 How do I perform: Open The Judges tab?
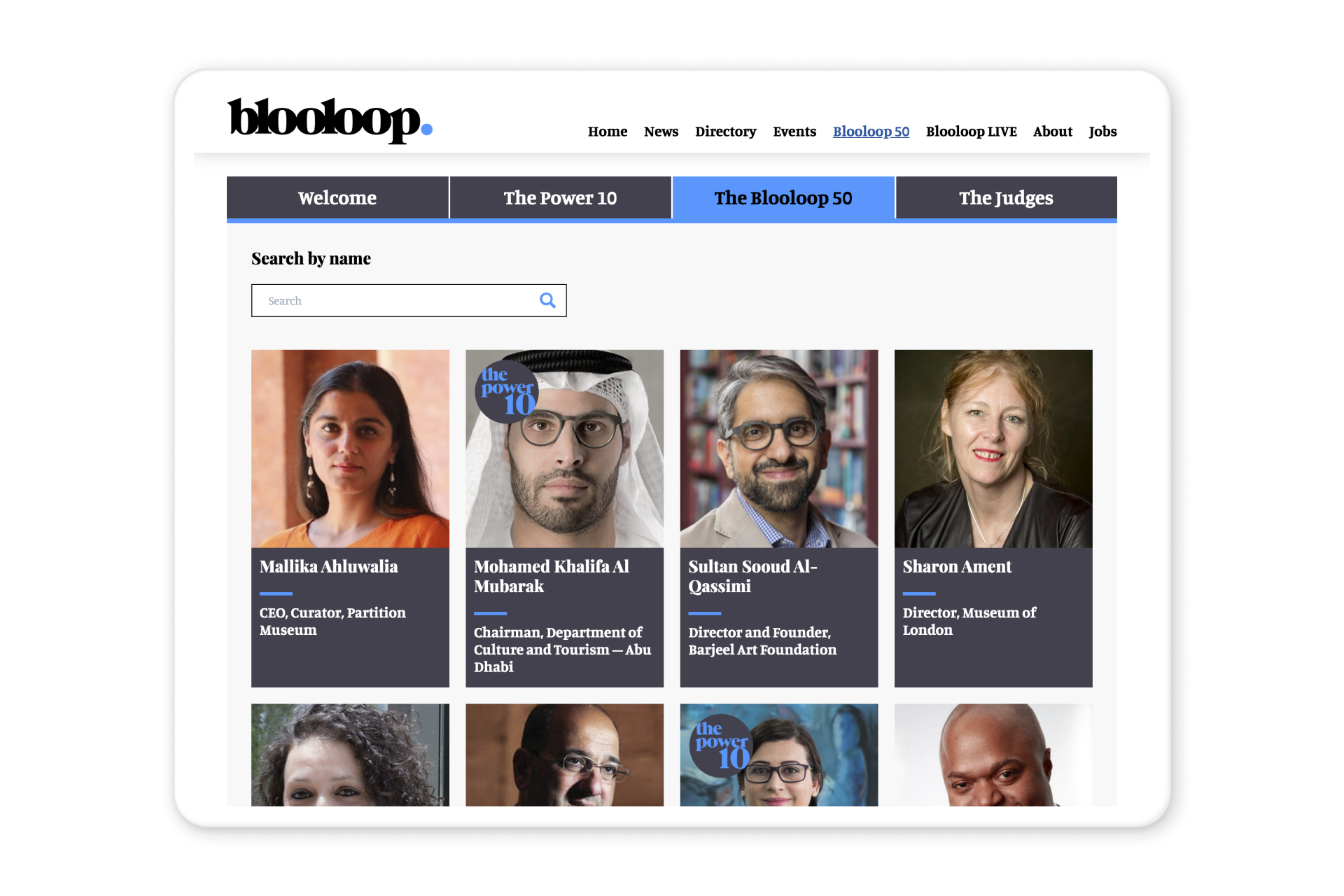1006,198
